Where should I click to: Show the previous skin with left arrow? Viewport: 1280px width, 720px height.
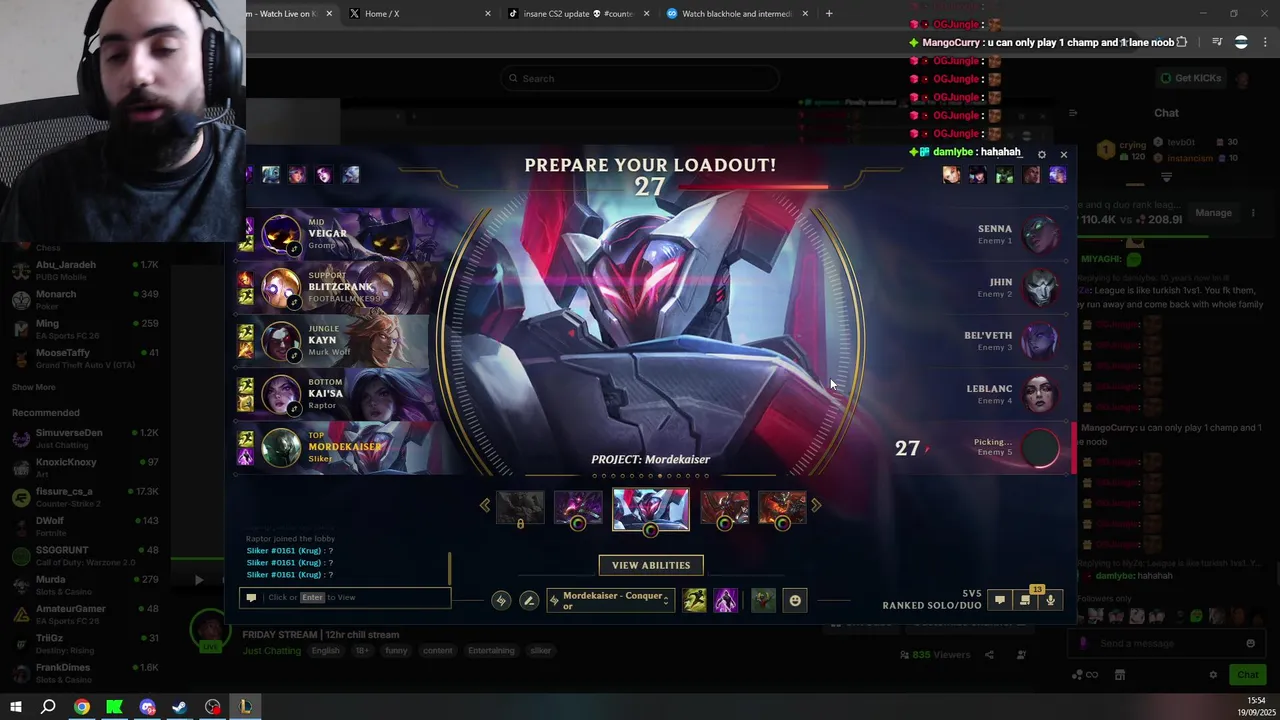[x=485, y=506]
